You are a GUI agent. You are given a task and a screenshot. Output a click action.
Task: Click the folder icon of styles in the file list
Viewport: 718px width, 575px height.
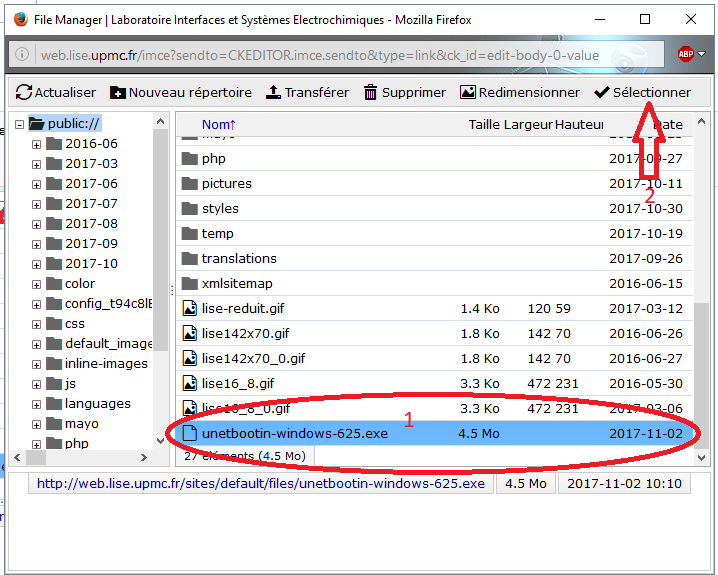[x=190, y=209]
